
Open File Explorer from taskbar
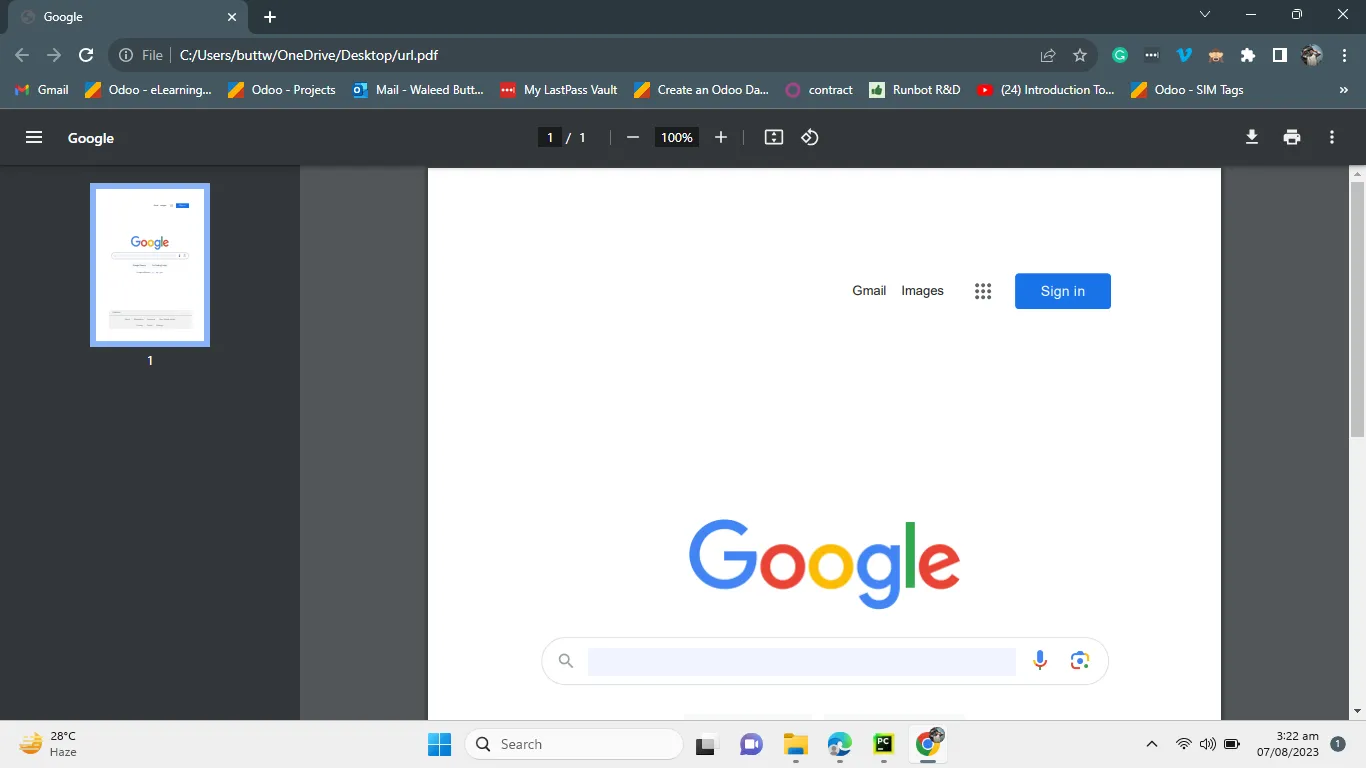[x=795, y=744]
